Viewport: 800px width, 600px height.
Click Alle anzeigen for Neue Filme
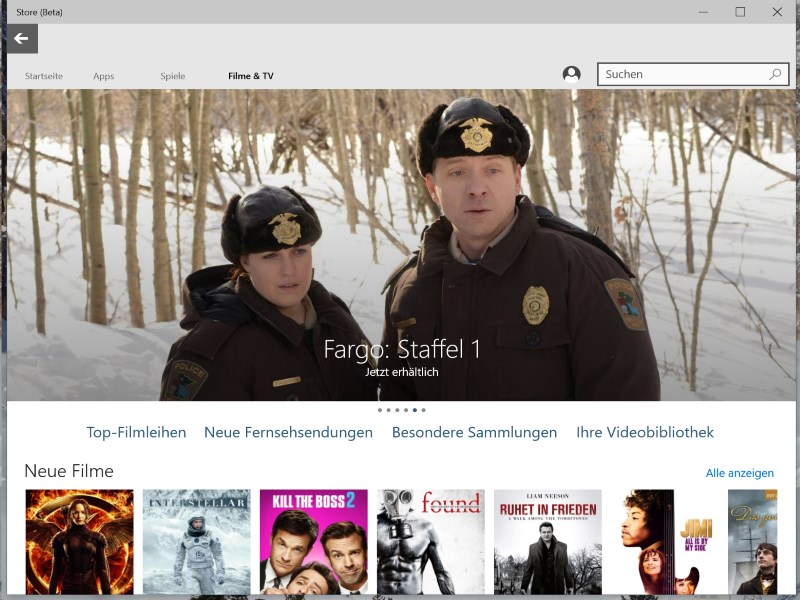click(x=739, y=473)
